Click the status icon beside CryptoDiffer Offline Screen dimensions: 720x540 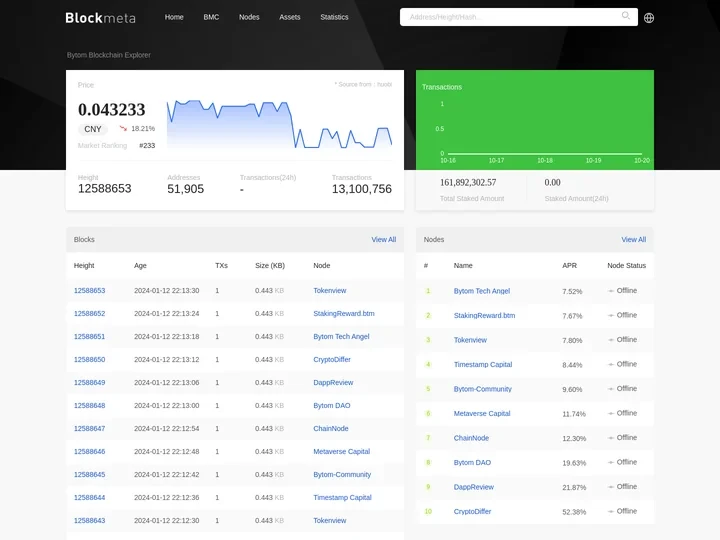click(611, 511)
